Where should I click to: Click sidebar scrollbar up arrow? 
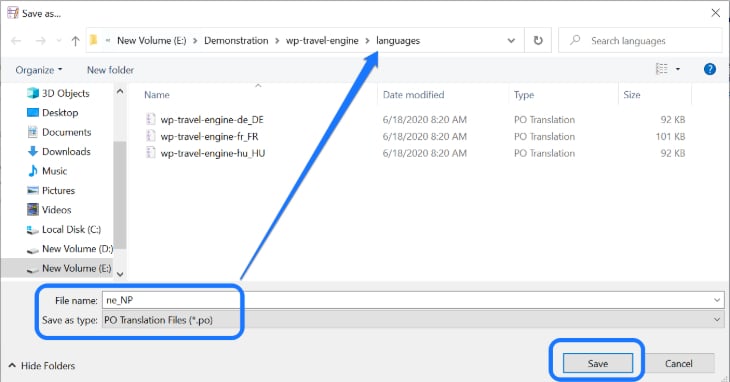point(120,92)
